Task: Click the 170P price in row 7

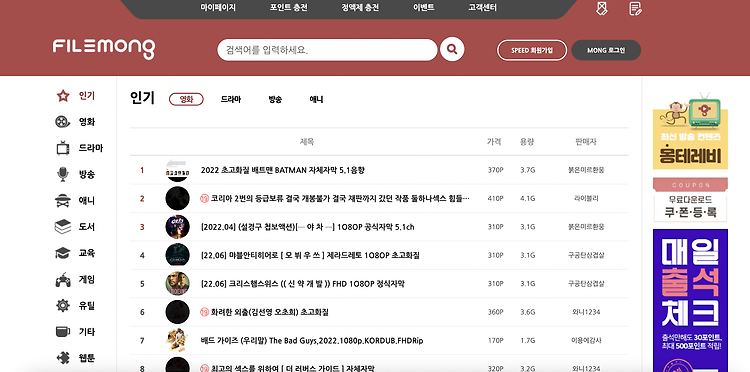Action: click(x=495, y=340)
